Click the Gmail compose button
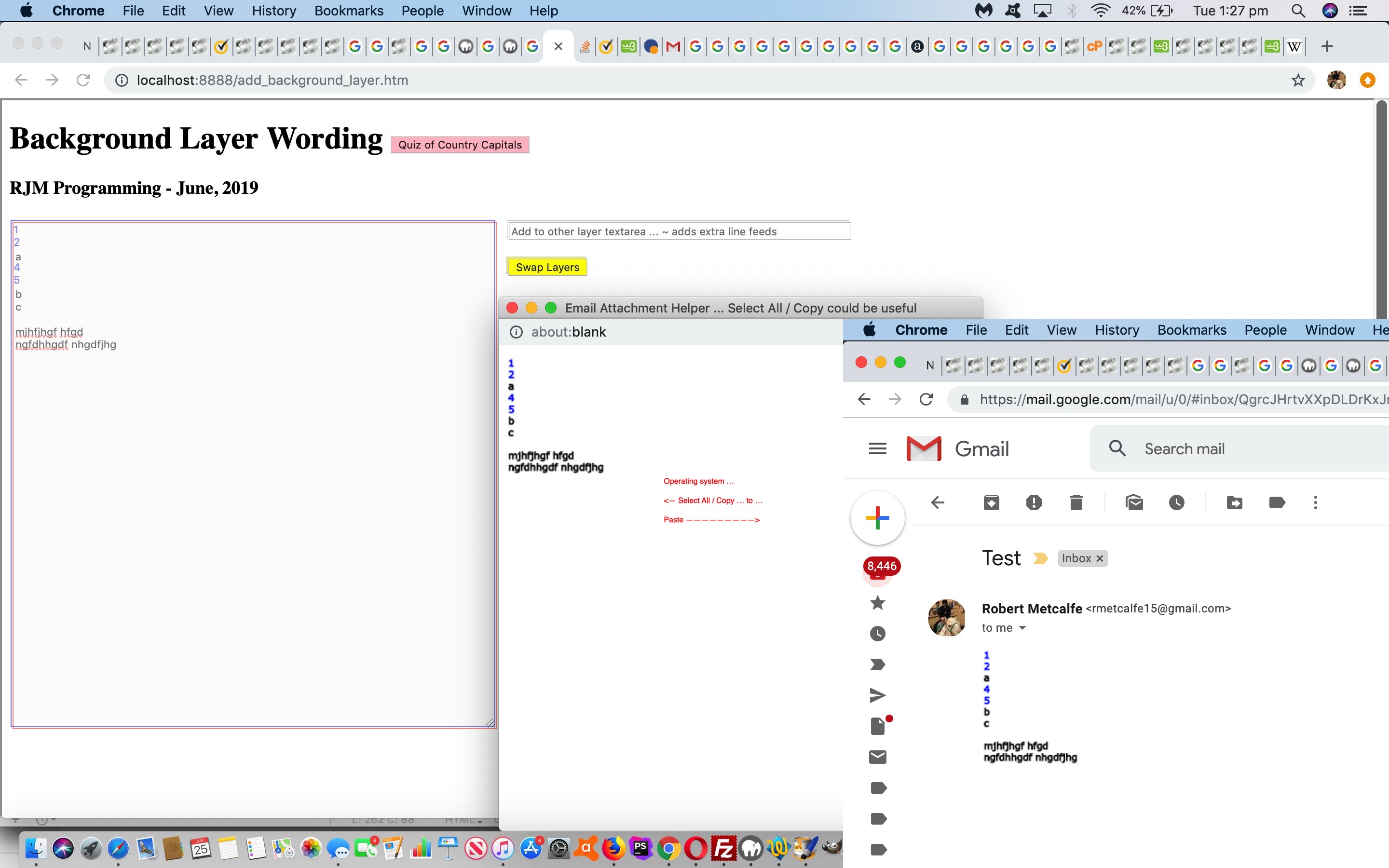 [x=878, y=517]
